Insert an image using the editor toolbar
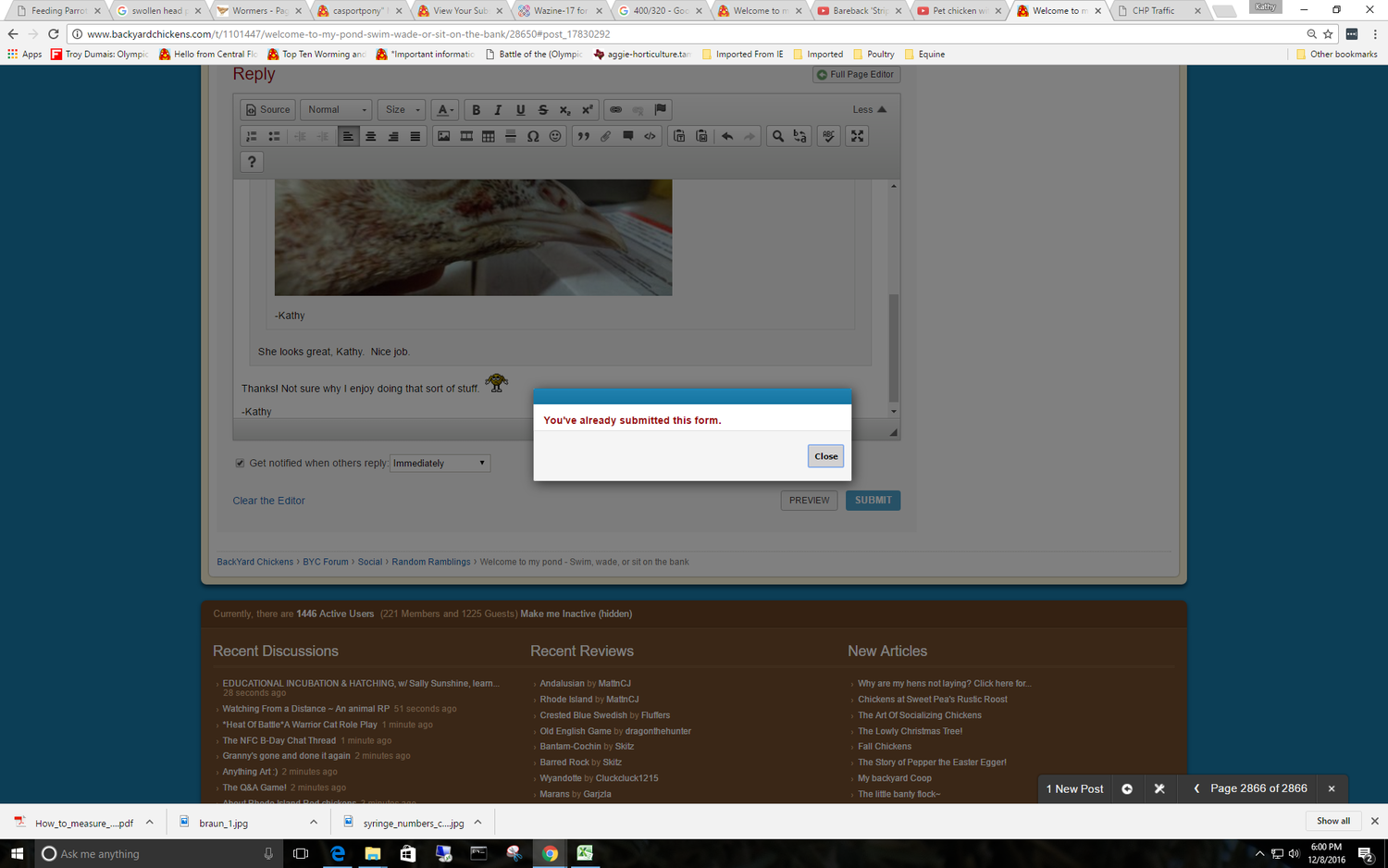The image size is (1388, 868). coord(444,136)
